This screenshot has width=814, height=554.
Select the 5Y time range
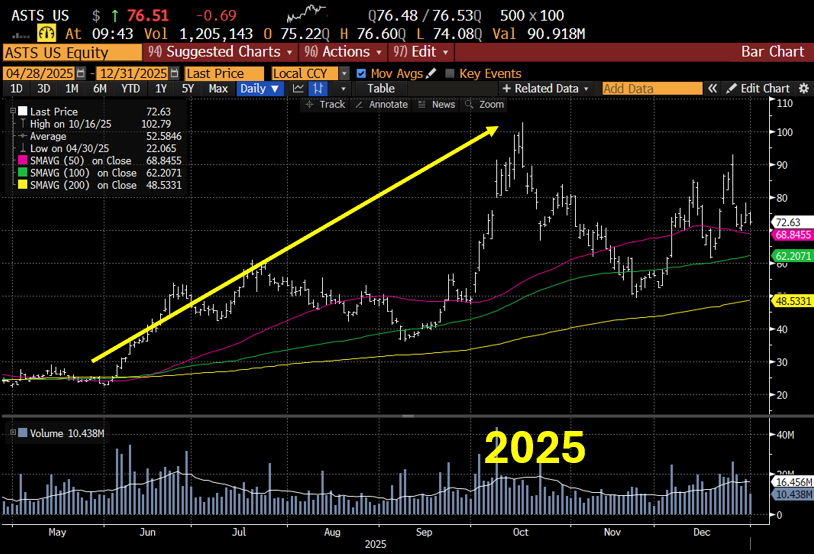[x=188, y=88]
